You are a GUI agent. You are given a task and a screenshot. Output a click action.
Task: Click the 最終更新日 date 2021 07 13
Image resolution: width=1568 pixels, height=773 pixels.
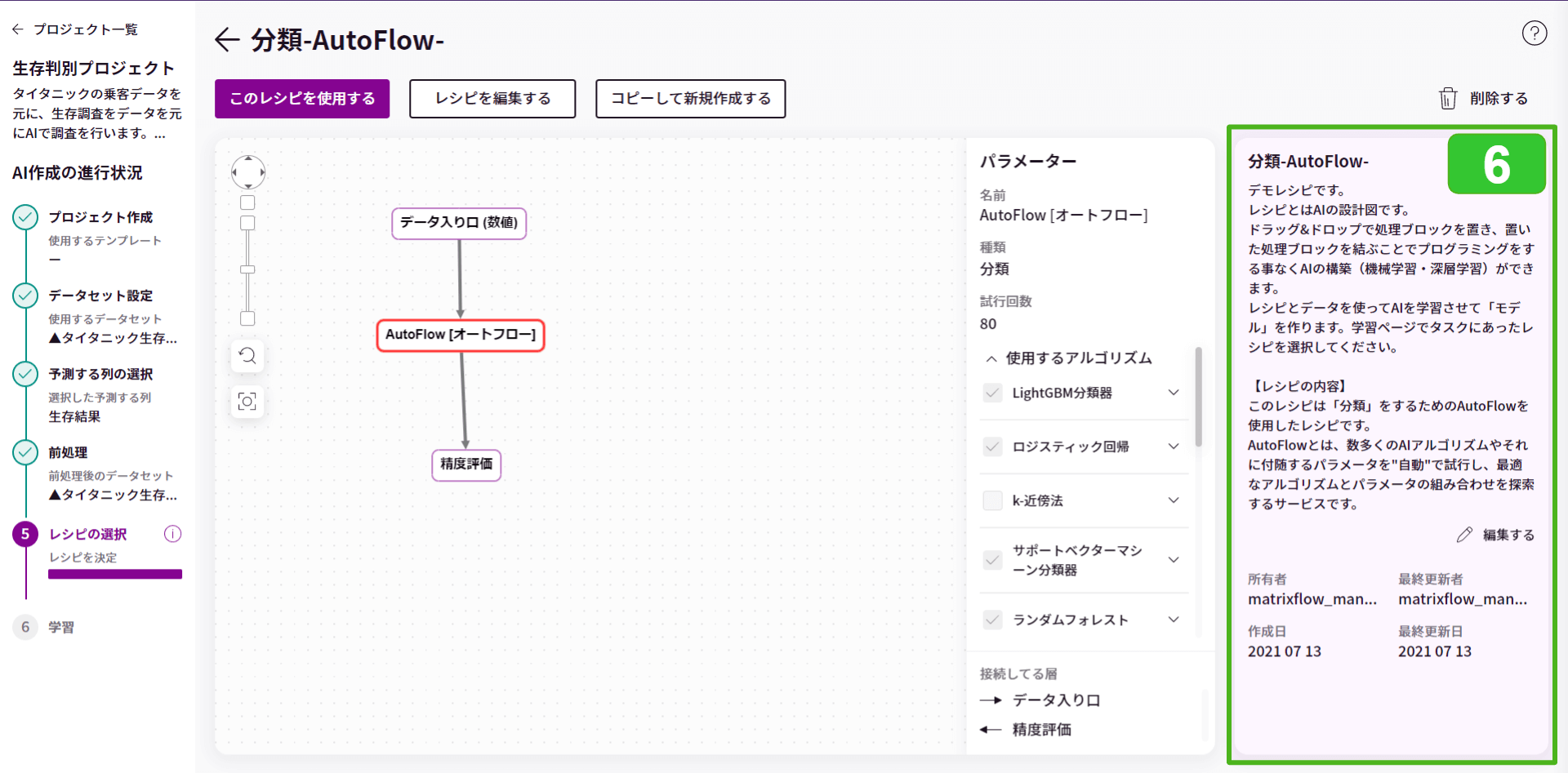pos(1435,651)
